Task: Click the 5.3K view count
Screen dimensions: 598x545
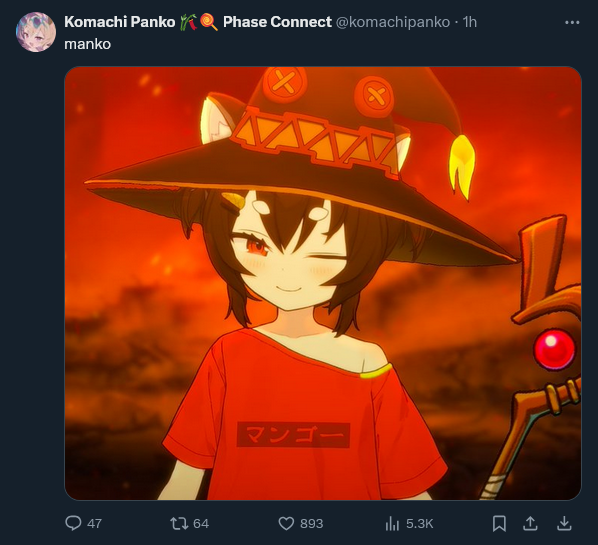Action: [x=420, y=524]
